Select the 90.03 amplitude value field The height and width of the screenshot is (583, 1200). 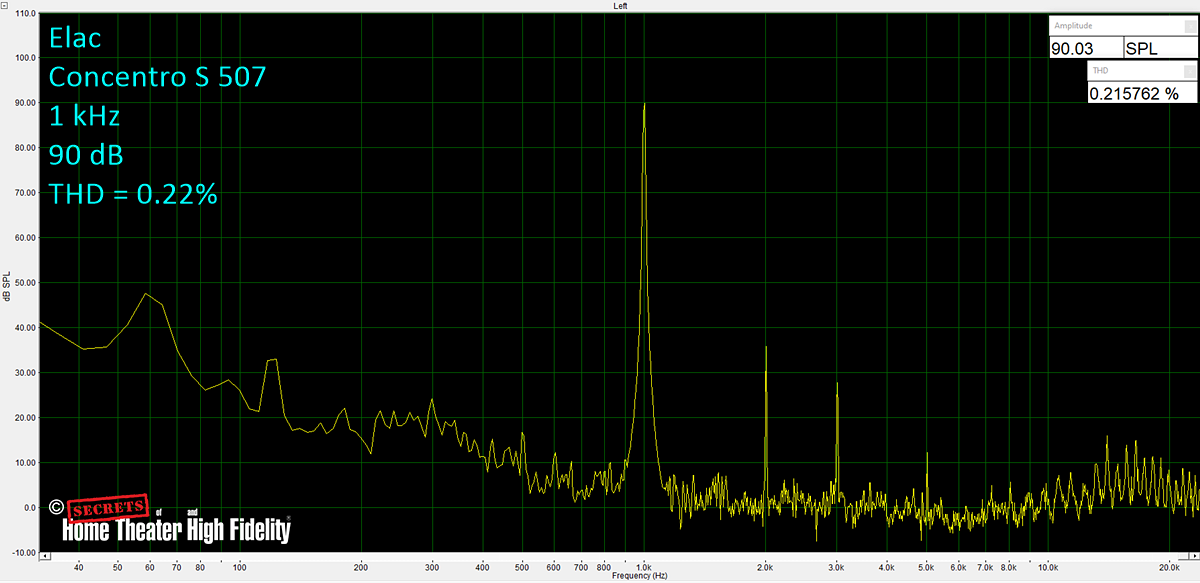(x=1084, y=48)
